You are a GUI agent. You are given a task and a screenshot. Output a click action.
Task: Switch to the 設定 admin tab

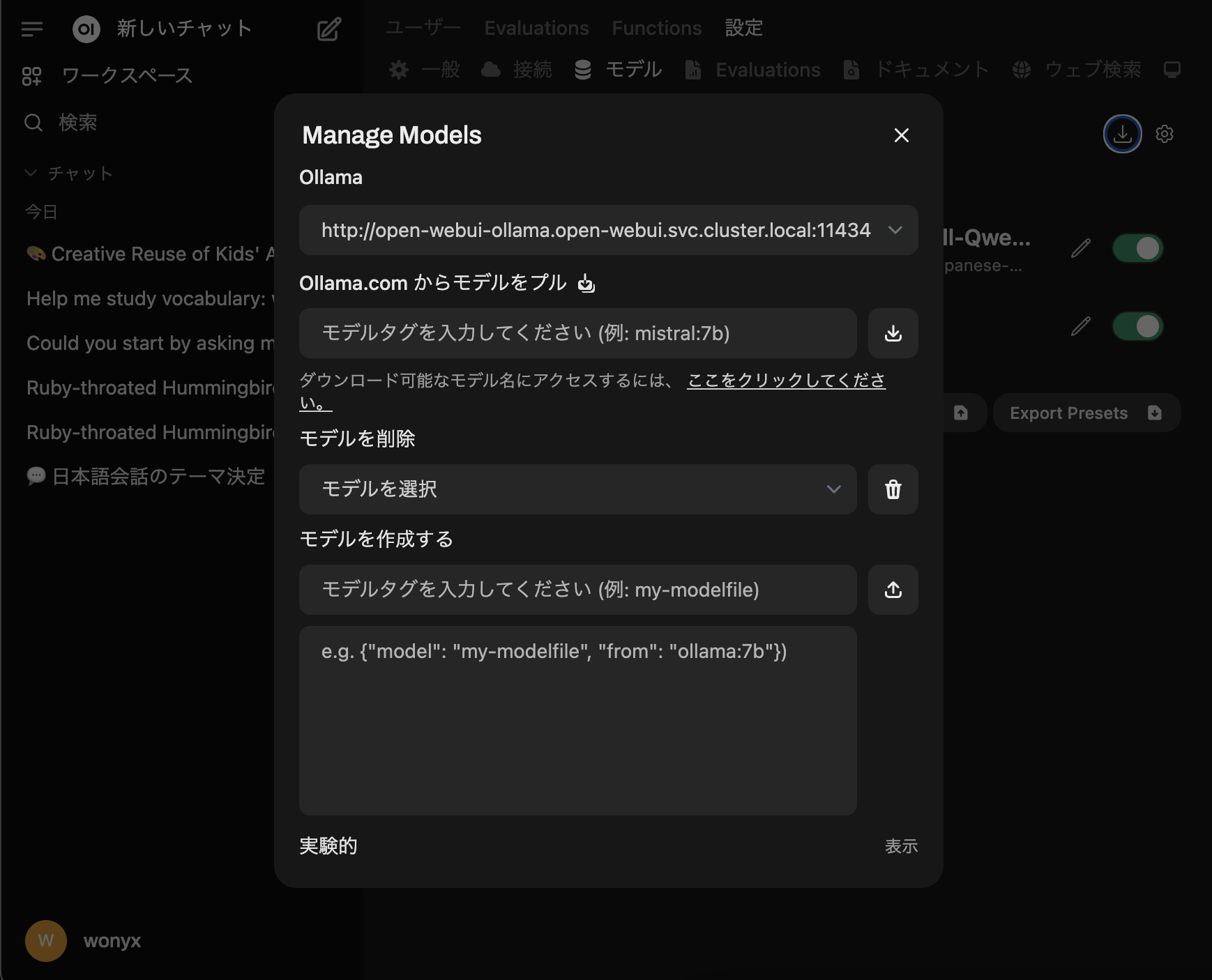744,28
